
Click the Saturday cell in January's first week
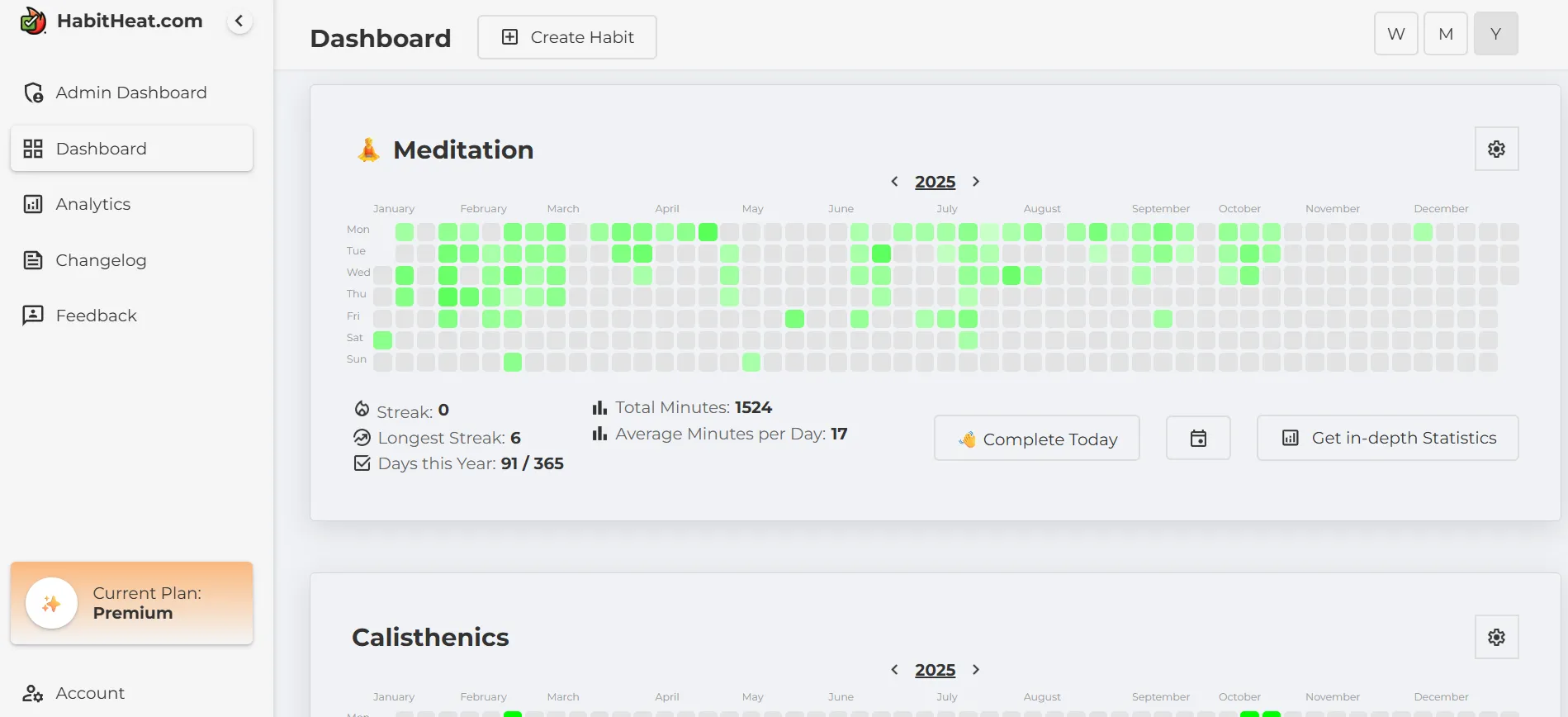[x=383, y=340]
